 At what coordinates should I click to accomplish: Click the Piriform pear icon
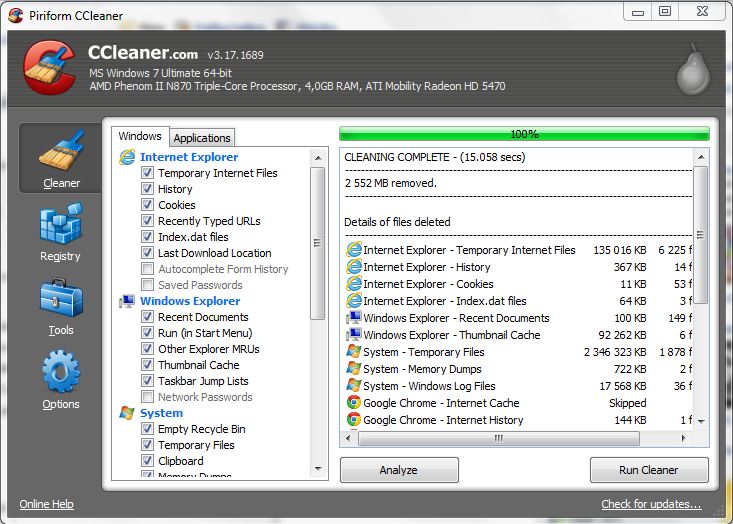(693, 70)
